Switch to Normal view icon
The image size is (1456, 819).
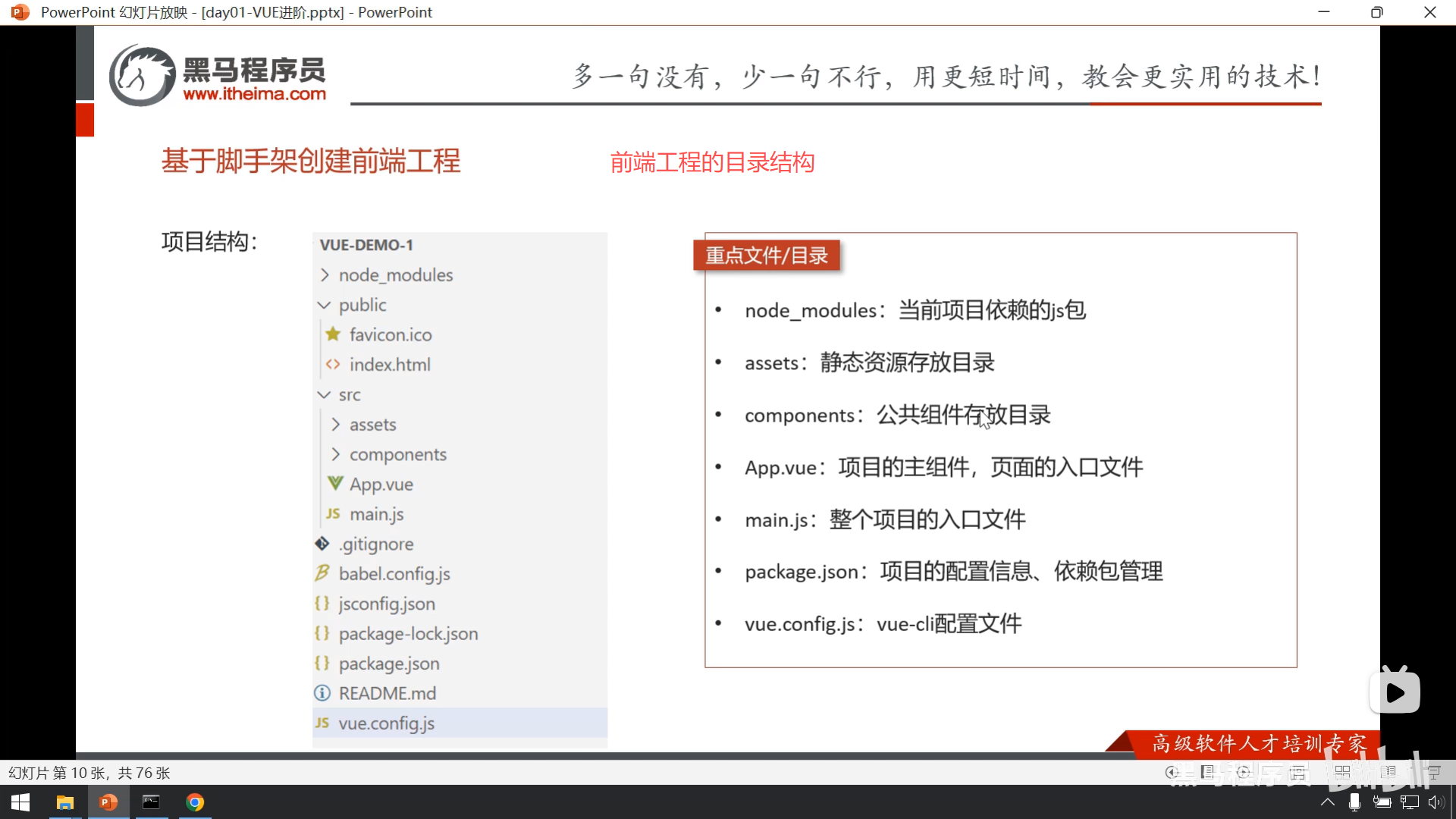(x=1298, y=773)
